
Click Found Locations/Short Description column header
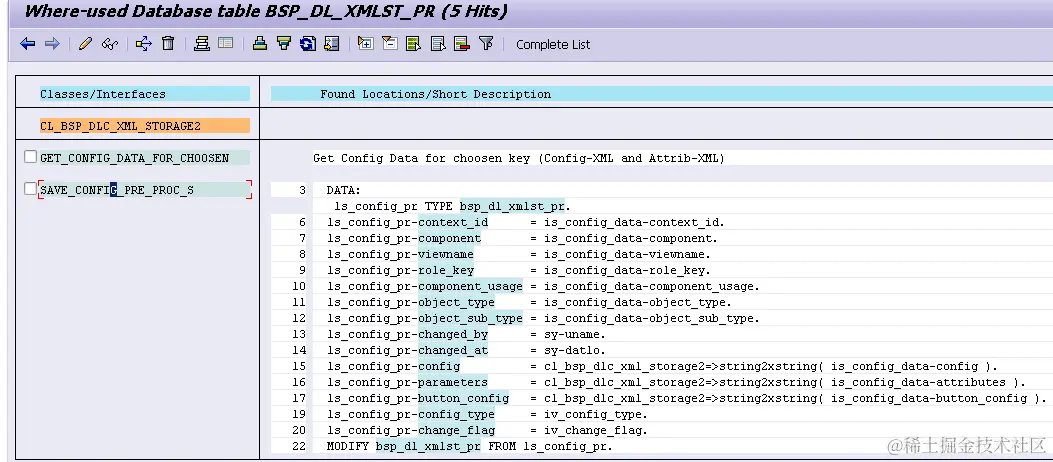[x=435, y=94]
